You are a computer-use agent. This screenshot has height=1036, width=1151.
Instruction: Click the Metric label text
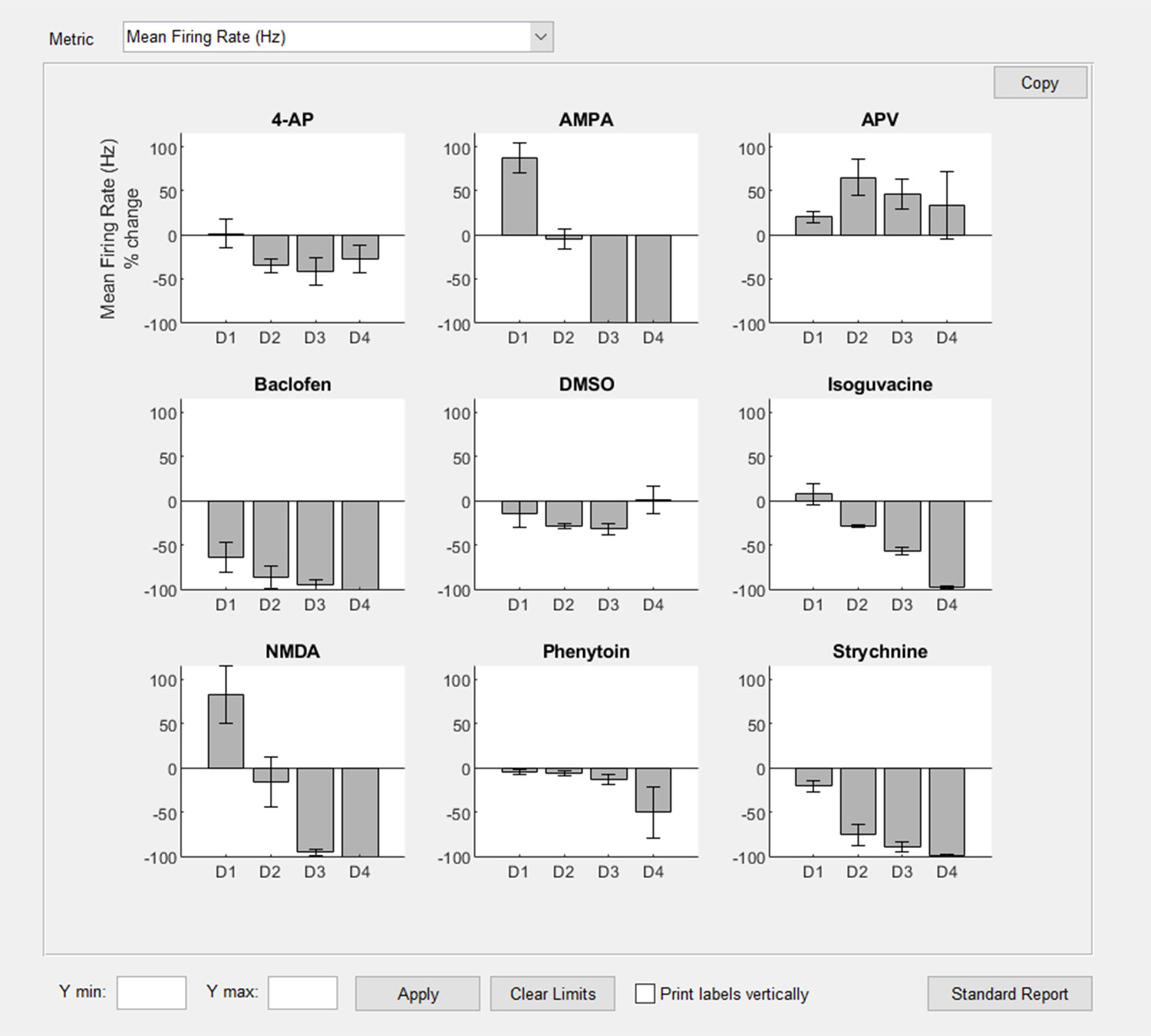[71, 39]
